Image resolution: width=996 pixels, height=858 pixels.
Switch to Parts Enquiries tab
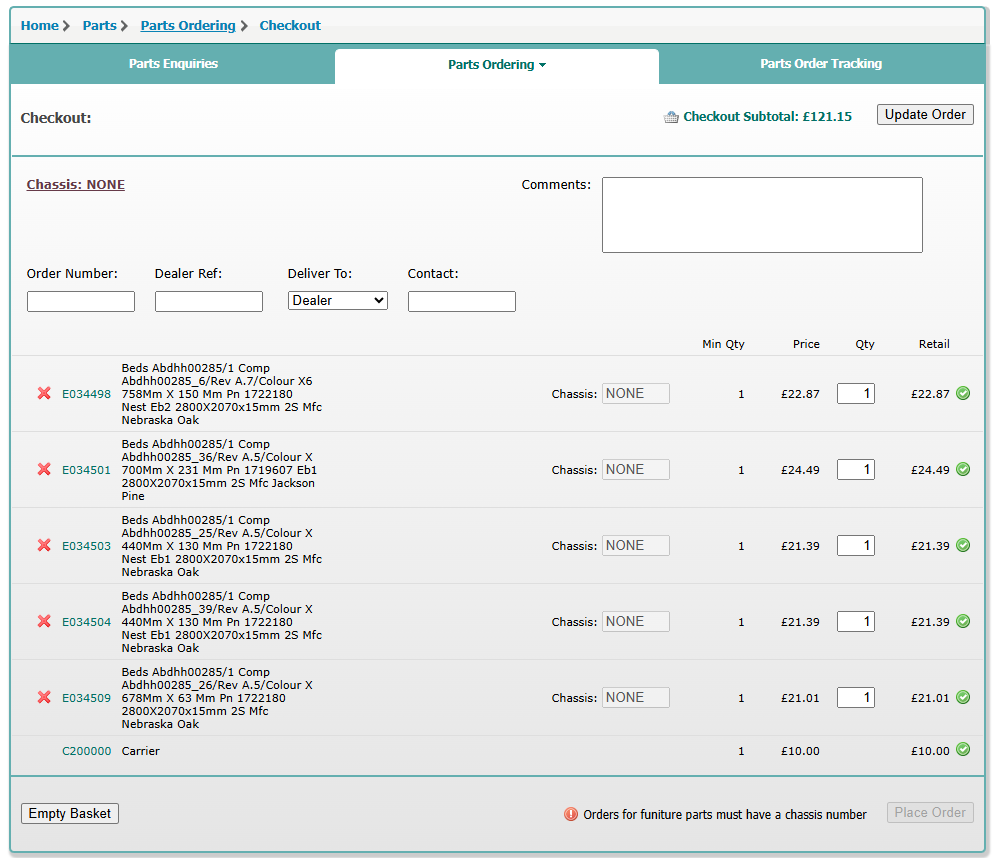coord(173,64)
